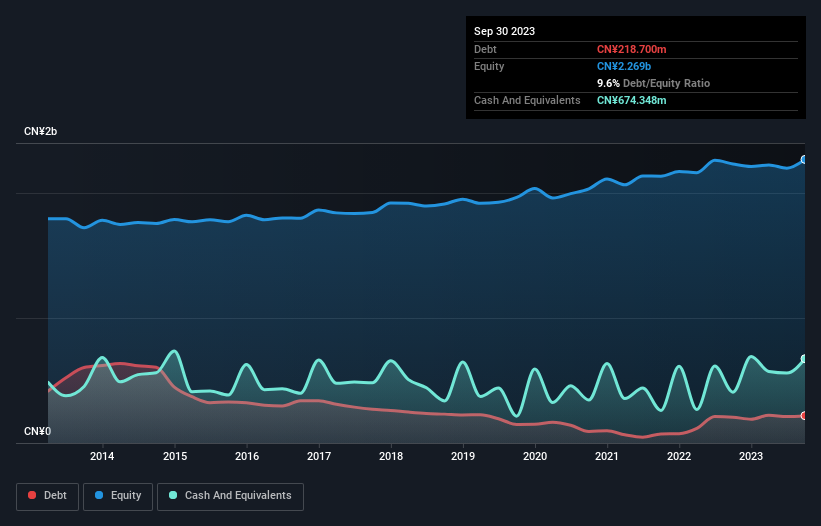Click the Sep 30 2023 tooltip date
821x526 pixels.
[504, 31]
